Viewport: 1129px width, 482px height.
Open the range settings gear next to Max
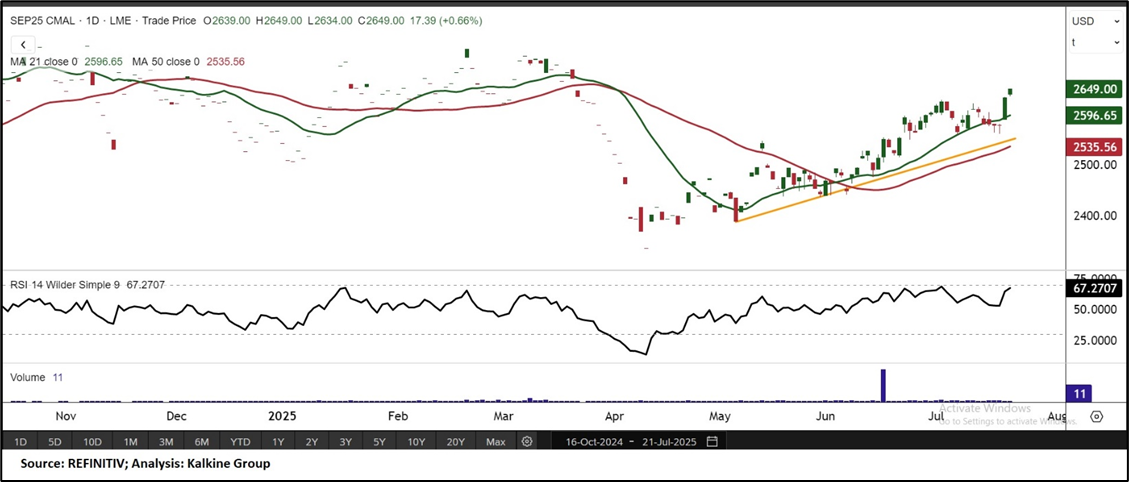point(527,442)
